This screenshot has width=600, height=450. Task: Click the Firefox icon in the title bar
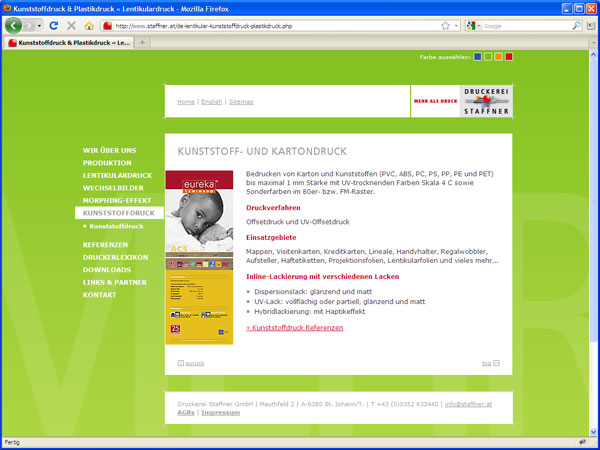[7, 8]
